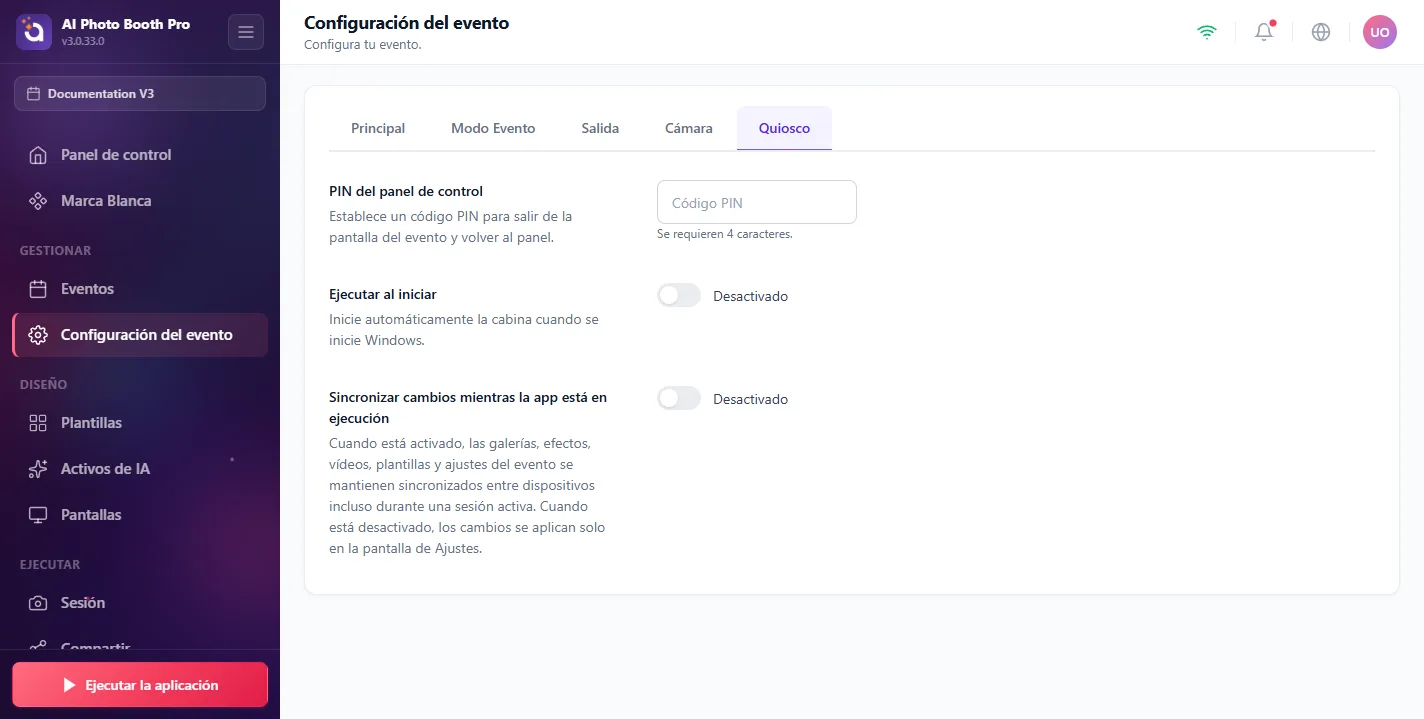
Task: Open Sesión in the sidebar
Action: [x=140, y=603]
